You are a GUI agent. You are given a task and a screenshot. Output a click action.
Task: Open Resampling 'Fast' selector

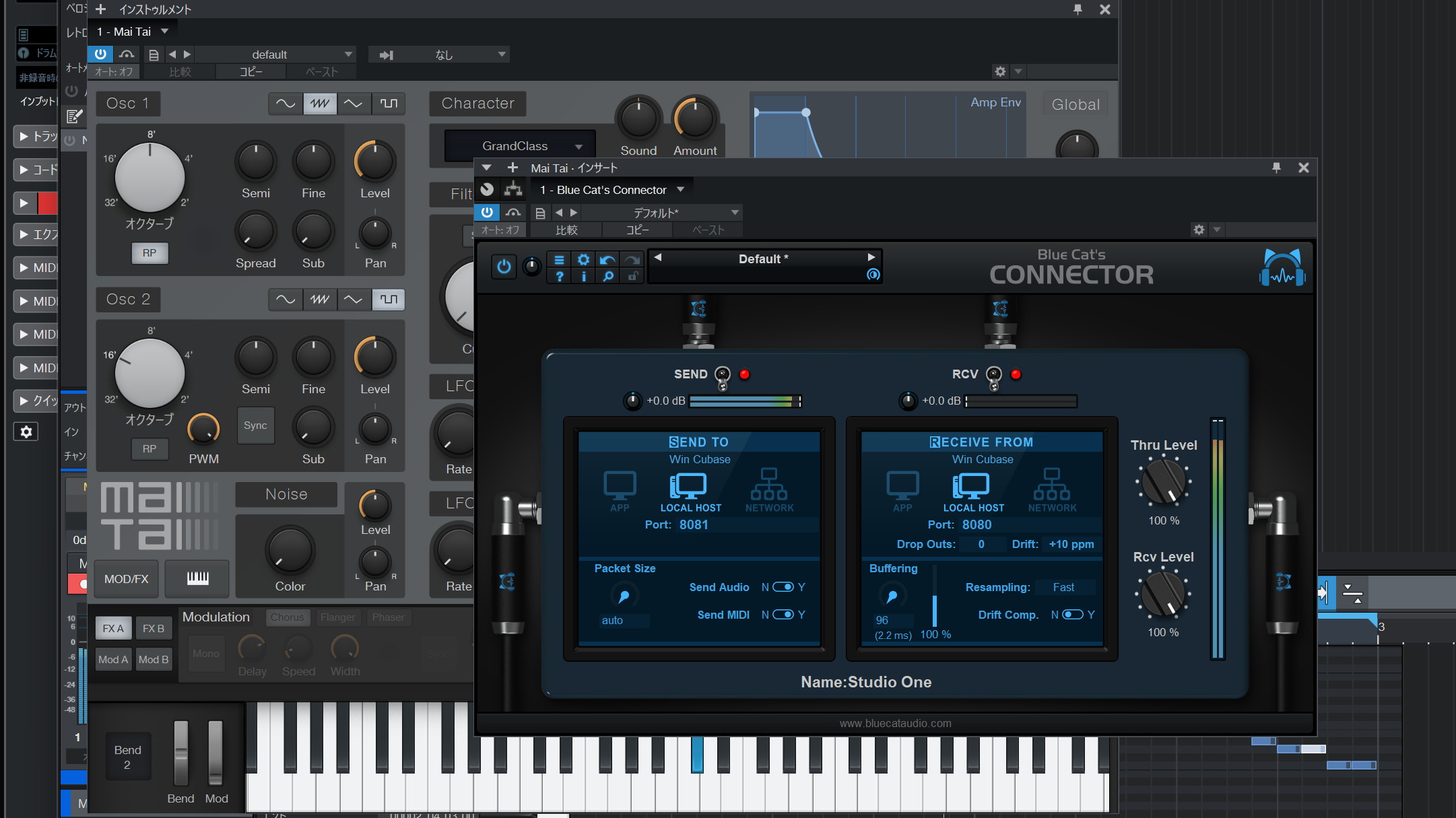(x=1064, y=587)
